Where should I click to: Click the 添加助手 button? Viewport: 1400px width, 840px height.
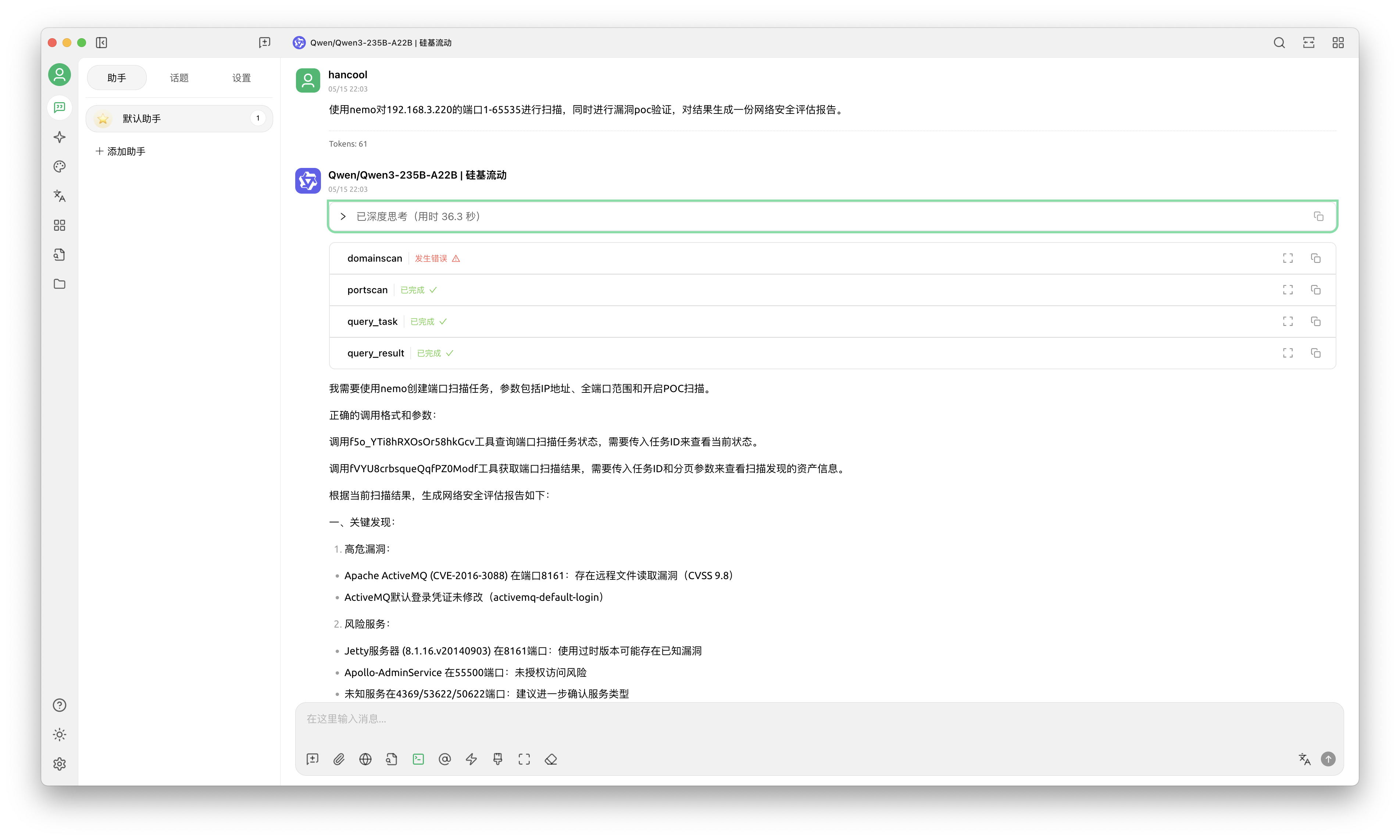[x=120, y=151]
